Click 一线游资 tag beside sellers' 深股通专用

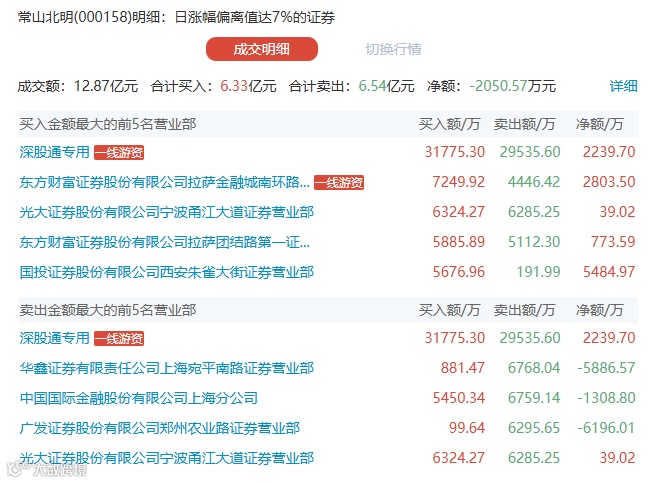click(119, 338)
